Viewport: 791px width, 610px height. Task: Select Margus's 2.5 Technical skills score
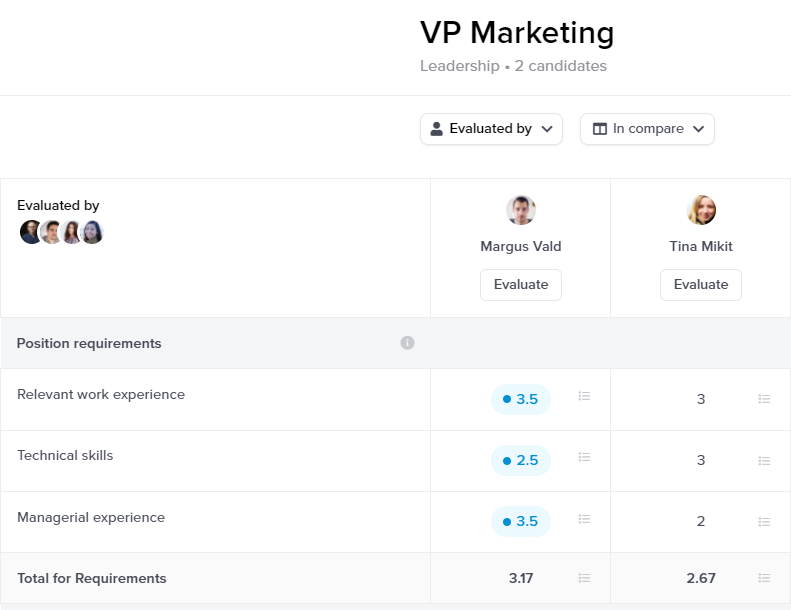coord(520,460)
